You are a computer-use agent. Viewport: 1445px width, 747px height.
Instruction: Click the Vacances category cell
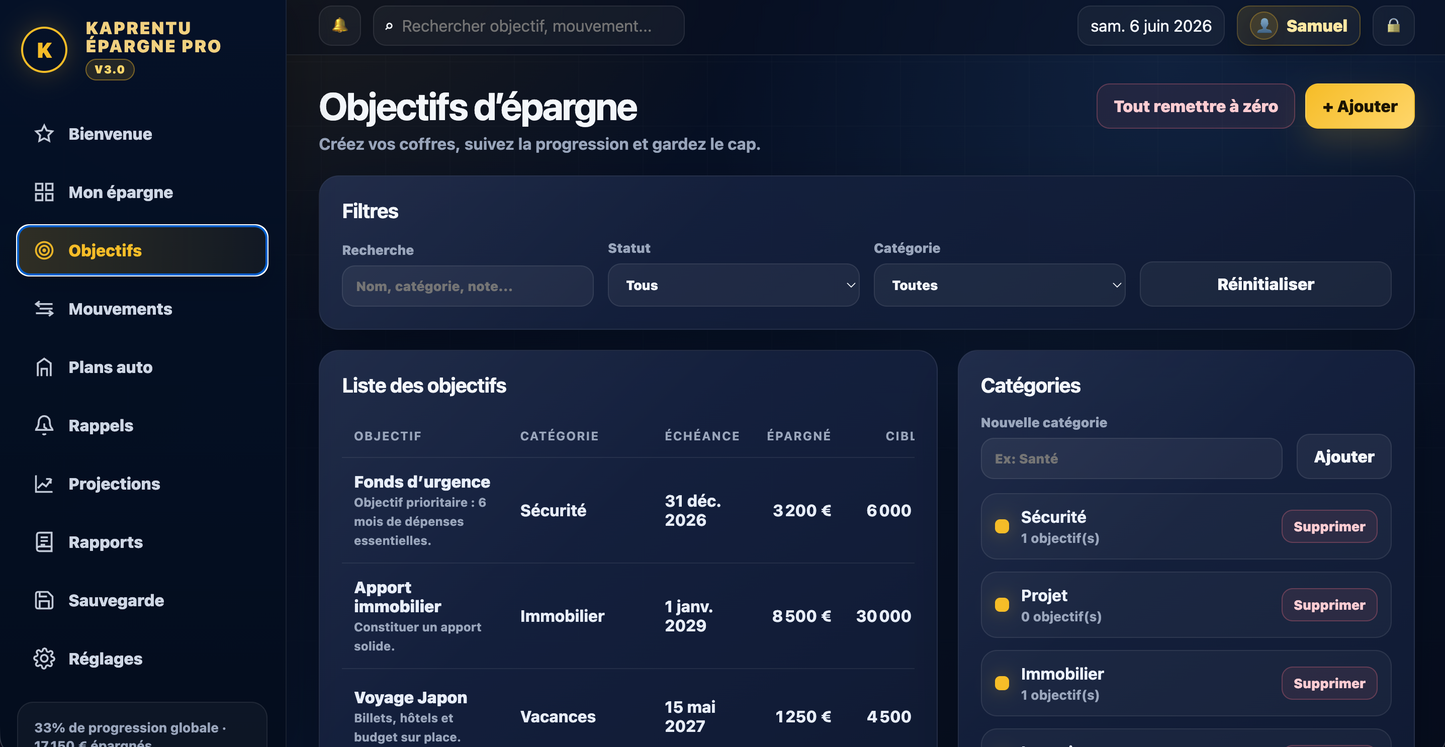point(558,717)
